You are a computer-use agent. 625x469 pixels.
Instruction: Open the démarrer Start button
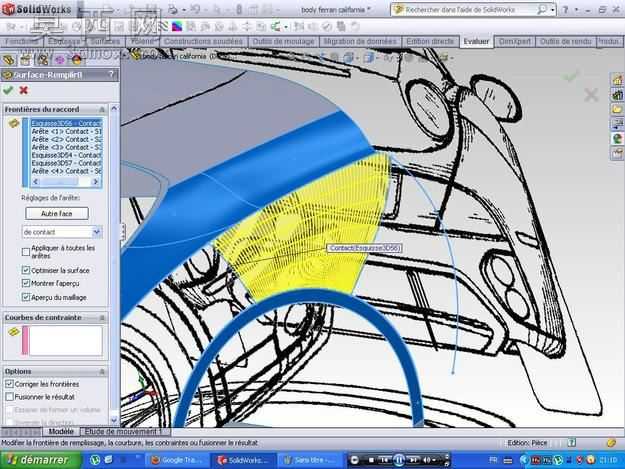(x=41, y=460)
